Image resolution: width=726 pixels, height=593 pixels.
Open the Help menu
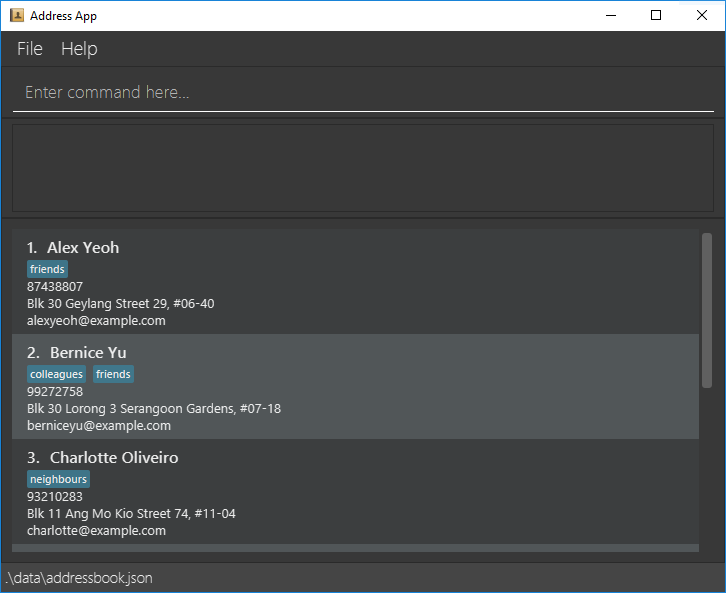tap(79, 49)
